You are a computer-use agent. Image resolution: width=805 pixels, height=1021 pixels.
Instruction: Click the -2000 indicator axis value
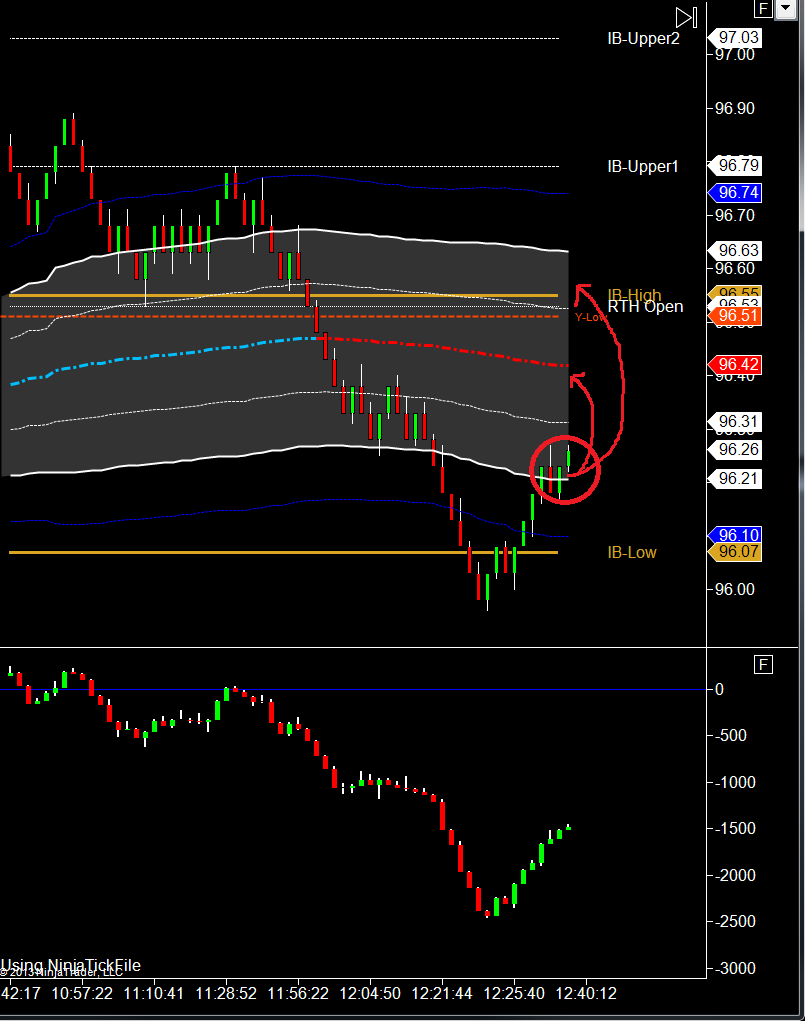[x=735, y=876]
